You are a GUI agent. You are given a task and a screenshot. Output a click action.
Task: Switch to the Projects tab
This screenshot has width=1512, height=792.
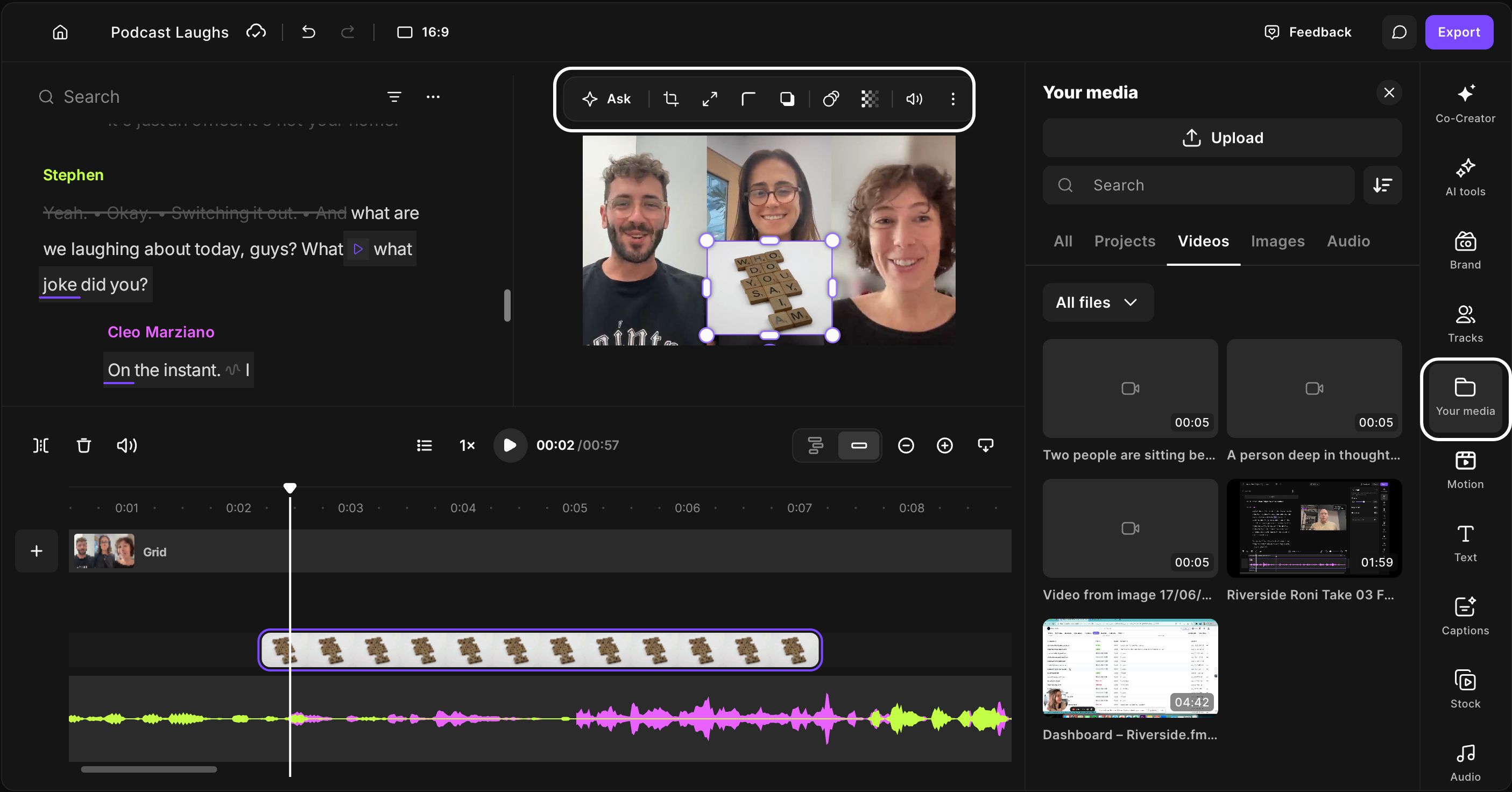coord(1125,241)
